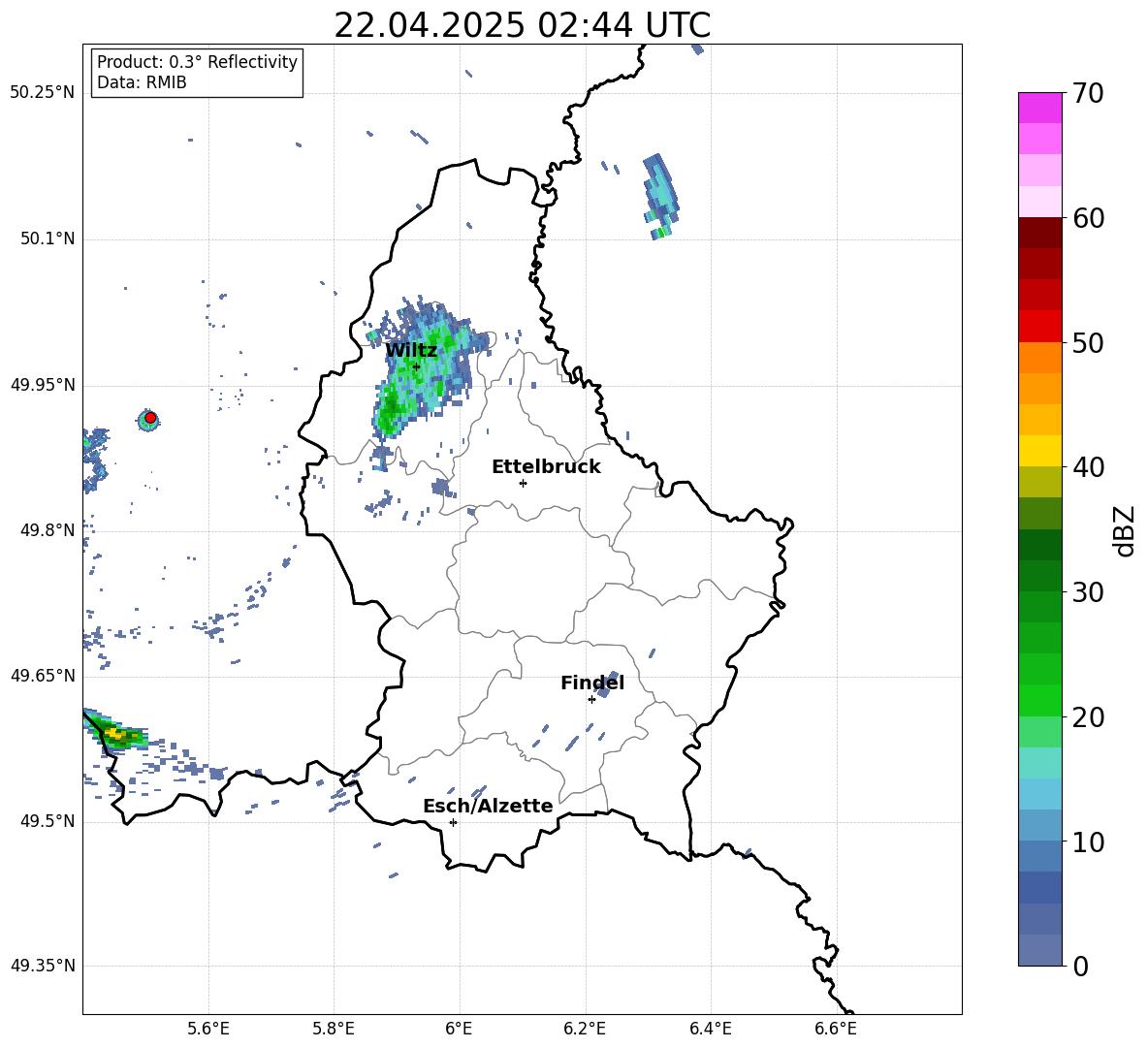Click the 5.8°E longitude label
1148x1048 pixels.
pyautogui.click(x=334, y=1029)
